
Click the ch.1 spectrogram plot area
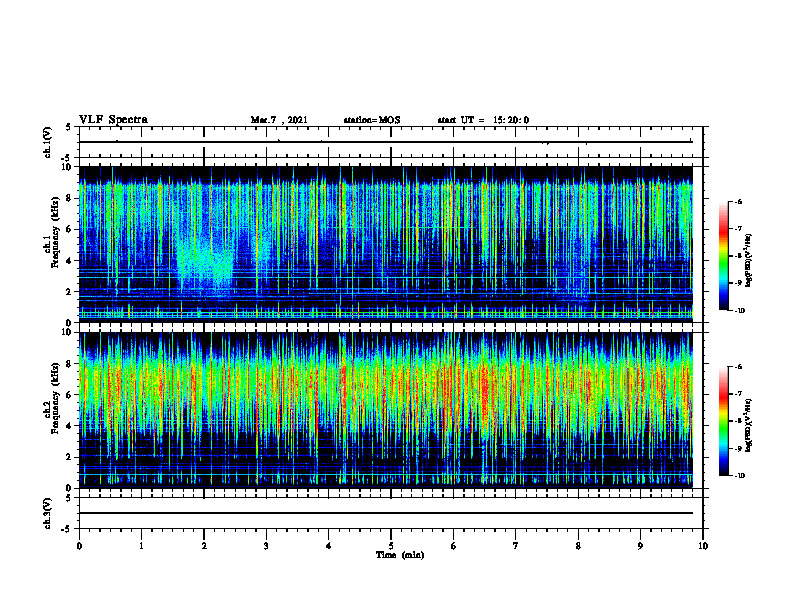coord(386,244)
